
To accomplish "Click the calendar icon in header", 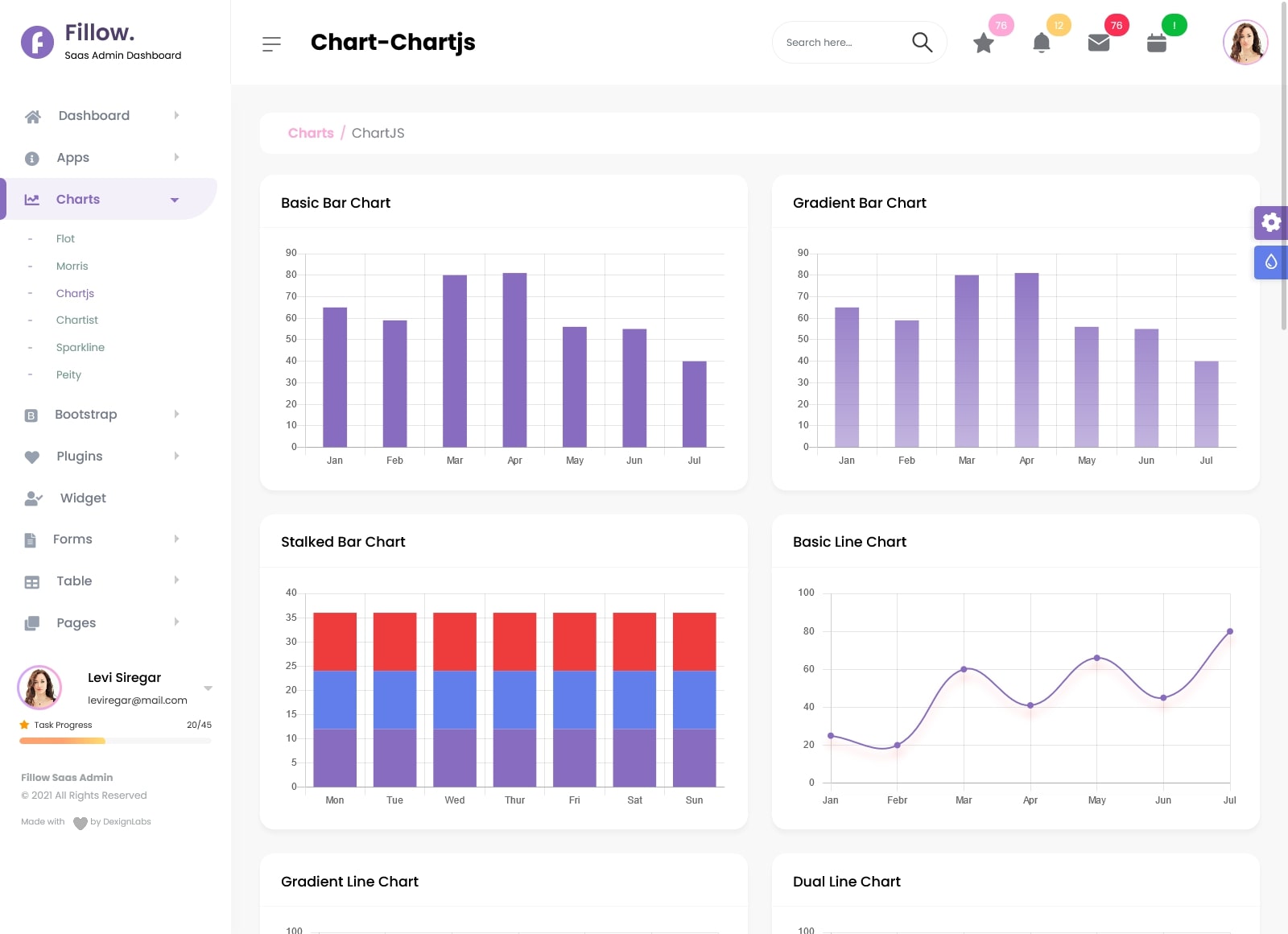I will click(1157, 43).
